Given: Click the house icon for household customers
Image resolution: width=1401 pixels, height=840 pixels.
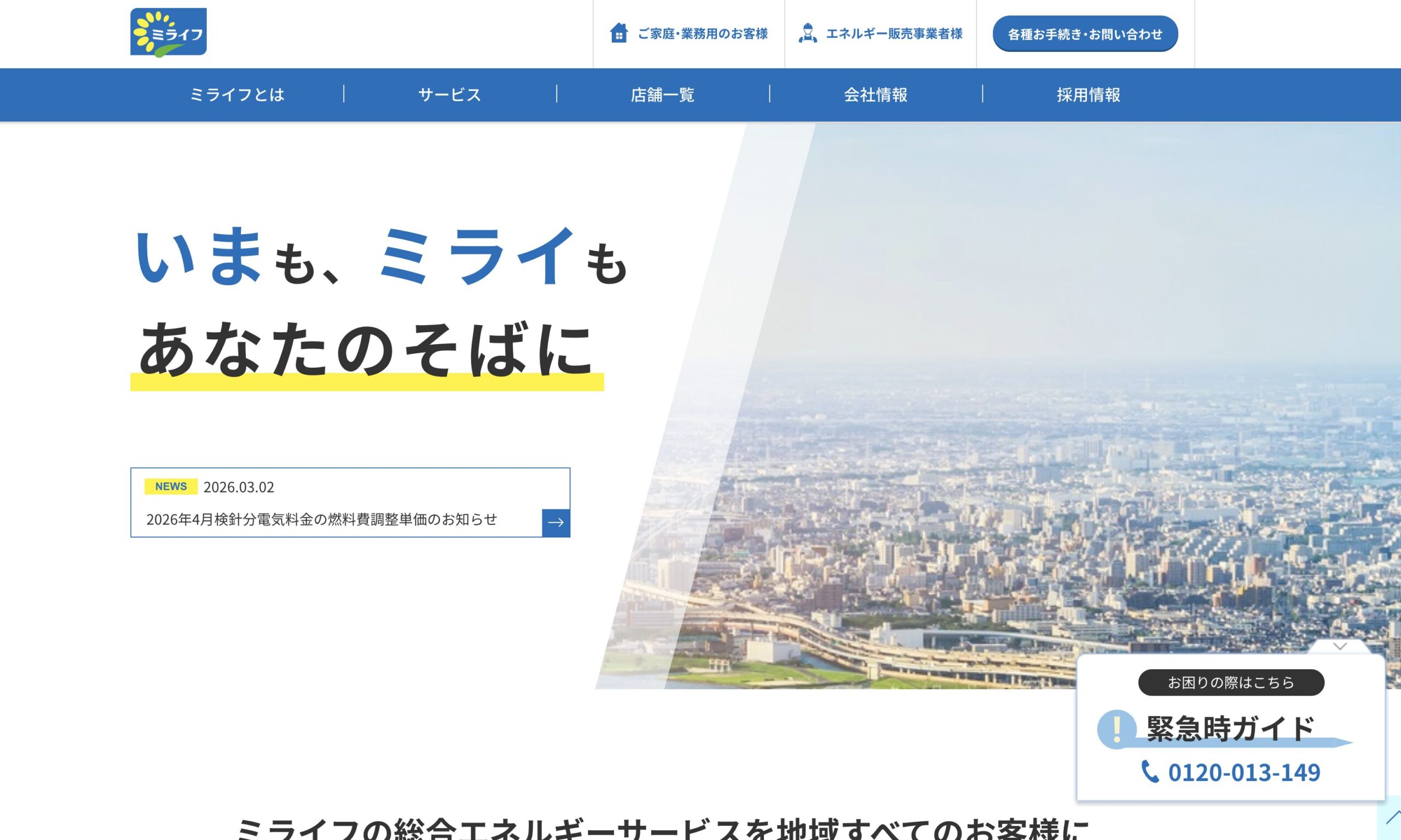Looking at the screenshot, I should click(618, 33).
